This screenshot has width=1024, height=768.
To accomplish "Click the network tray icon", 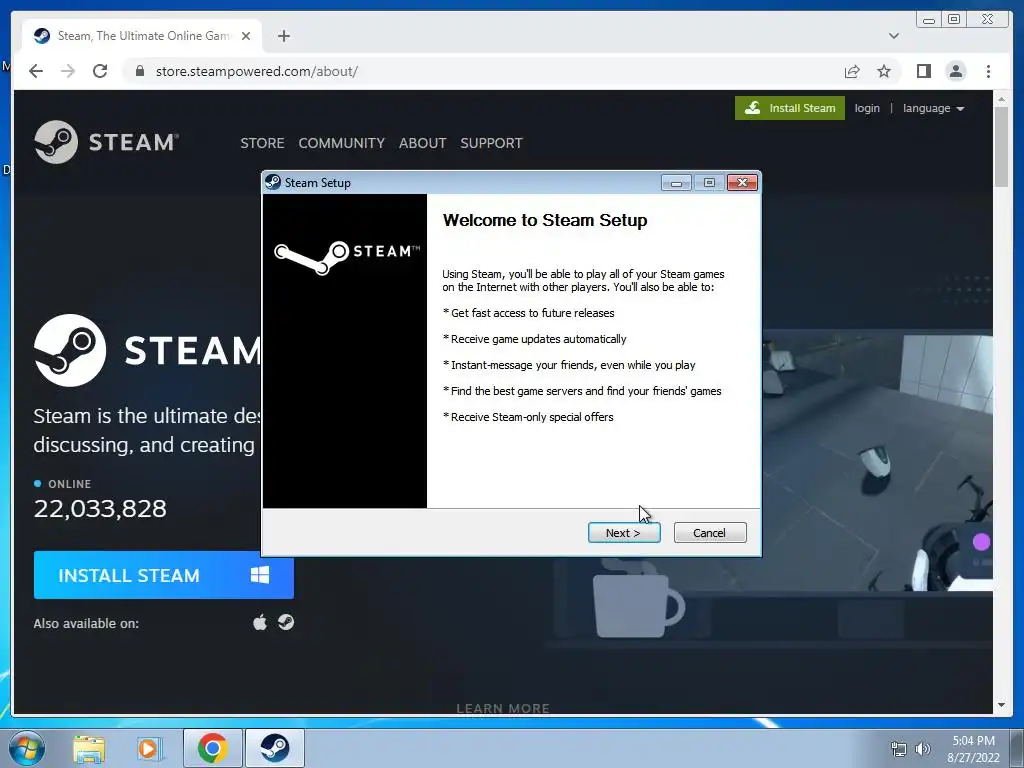I will (899, 749).
